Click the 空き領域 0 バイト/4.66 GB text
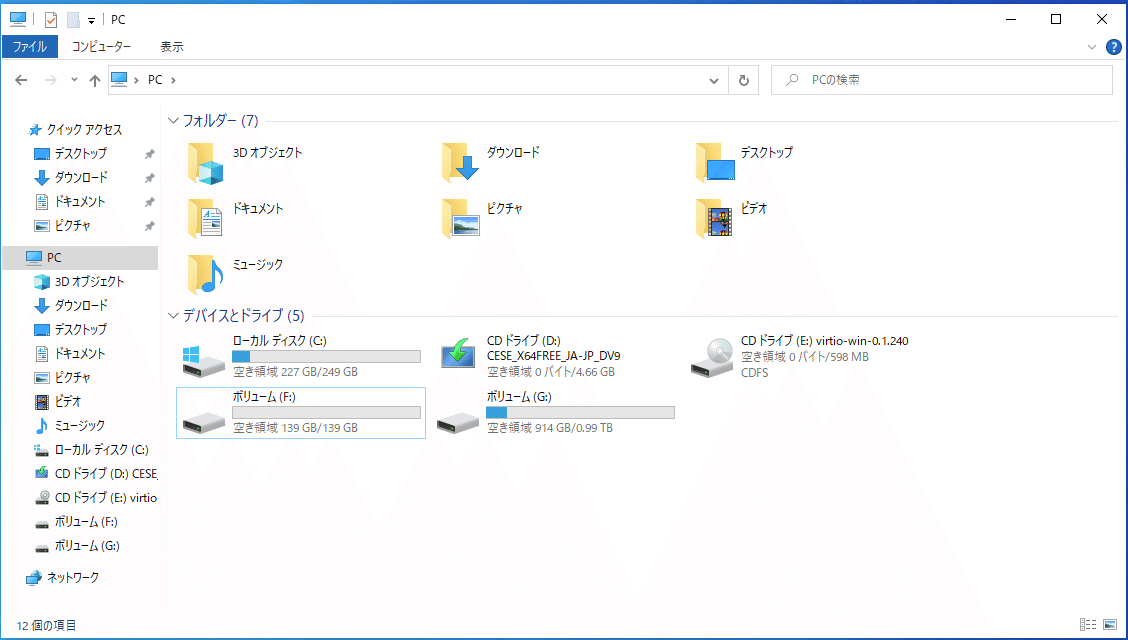Image resolution: width=1128 pixels, height=640 pixels. click(x=551, y=372)
